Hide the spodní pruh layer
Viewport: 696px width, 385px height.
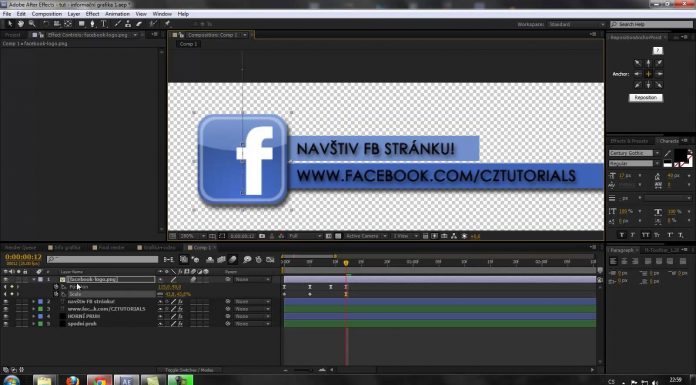tap(6, 324)
